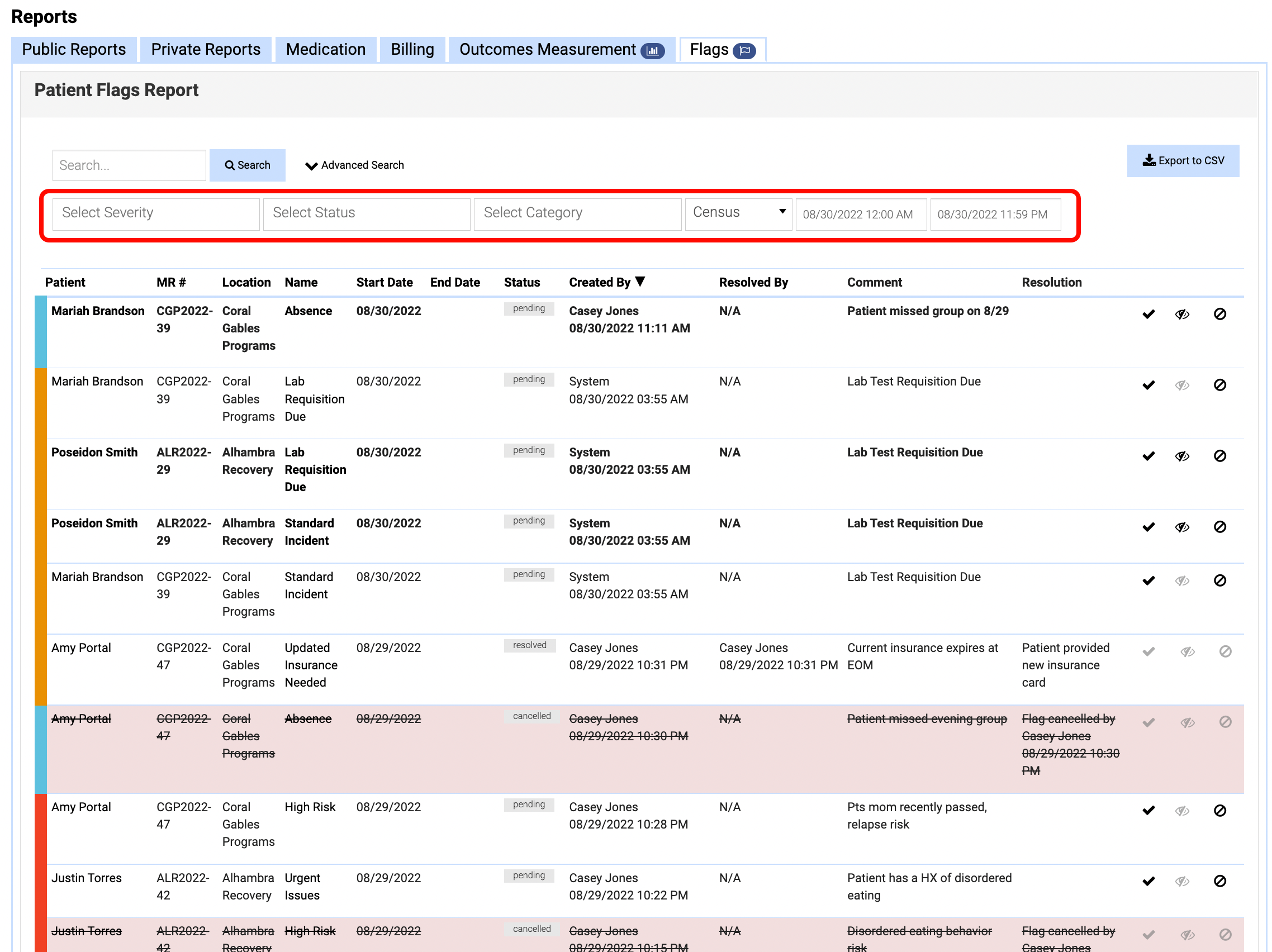
Task: Click checkmark on Amy Portal Updated Insurance row
Action: click(x=1148, y=652)
